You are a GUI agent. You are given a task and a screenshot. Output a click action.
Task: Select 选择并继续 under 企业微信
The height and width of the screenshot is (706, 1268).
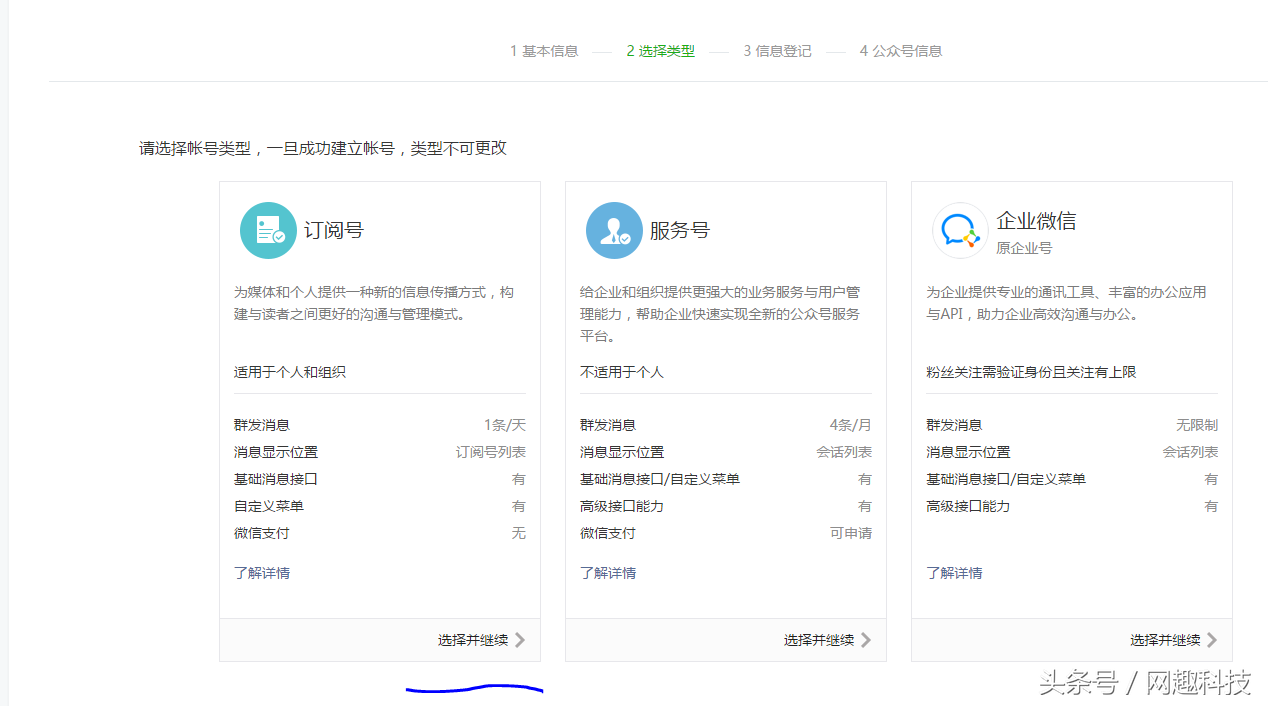pyautogui.click(x=1165, y=640)
